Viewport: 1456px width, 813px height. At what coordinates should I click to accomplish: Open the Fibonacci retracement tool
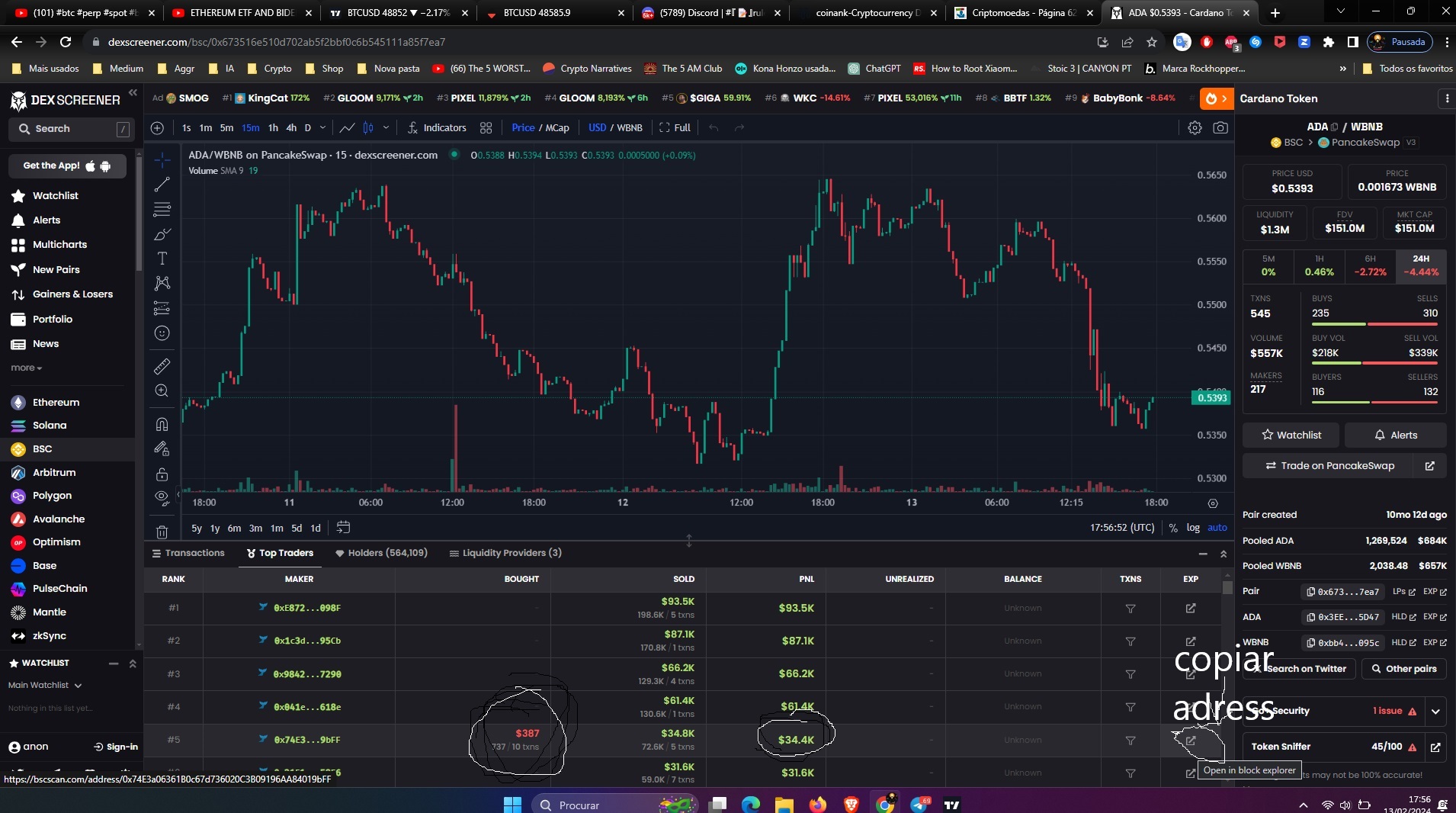click(x=162, y=209)
